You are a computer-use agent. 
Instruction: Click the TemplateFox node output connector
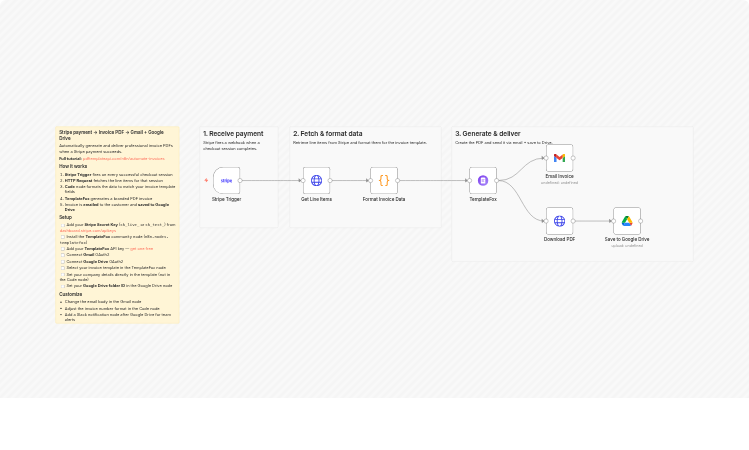(497, 181)
